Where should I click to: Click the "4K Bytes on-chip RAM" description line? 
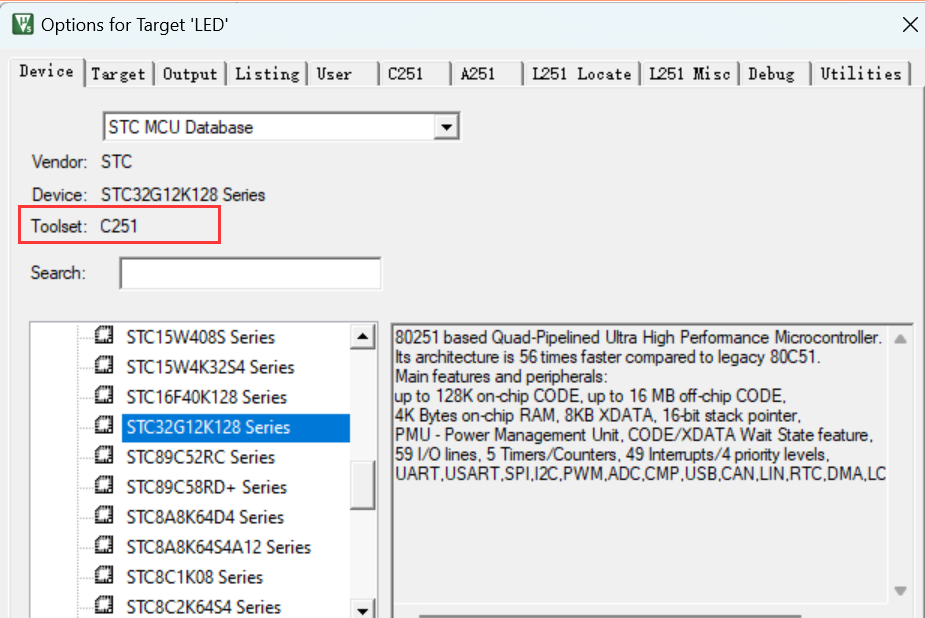[x=598, y=416]
